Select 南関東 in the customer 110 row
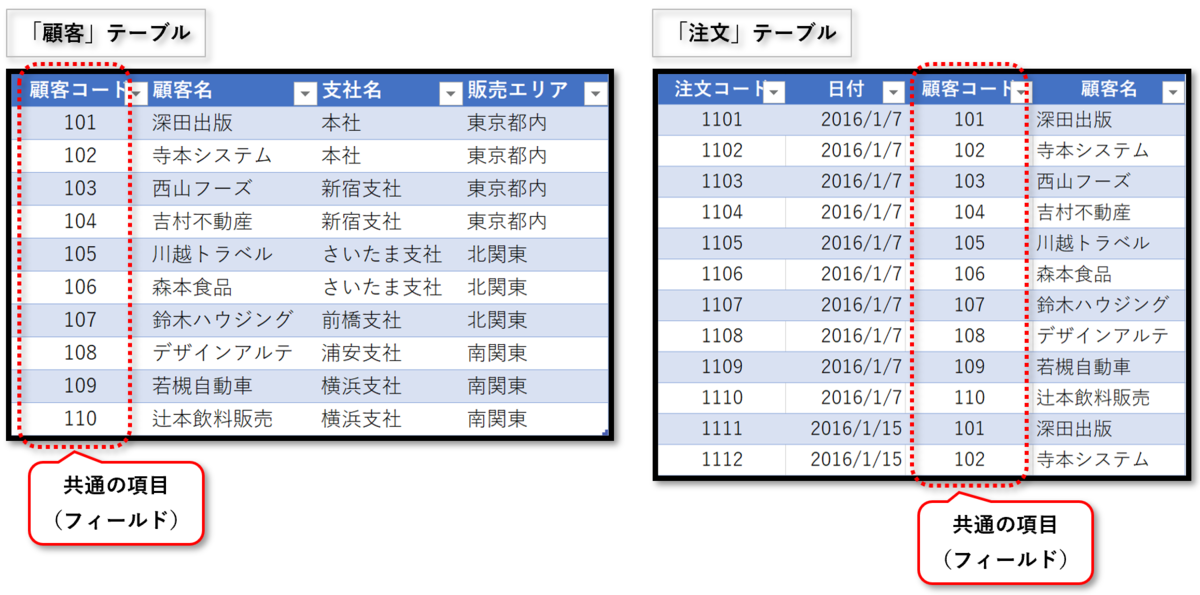Screen dimensions: 1200x595 tap(497, 419)
